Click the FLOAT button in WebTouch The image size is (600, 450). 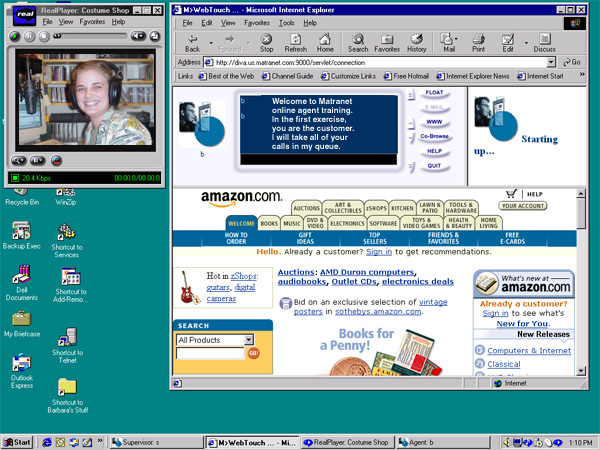point(434,93)
